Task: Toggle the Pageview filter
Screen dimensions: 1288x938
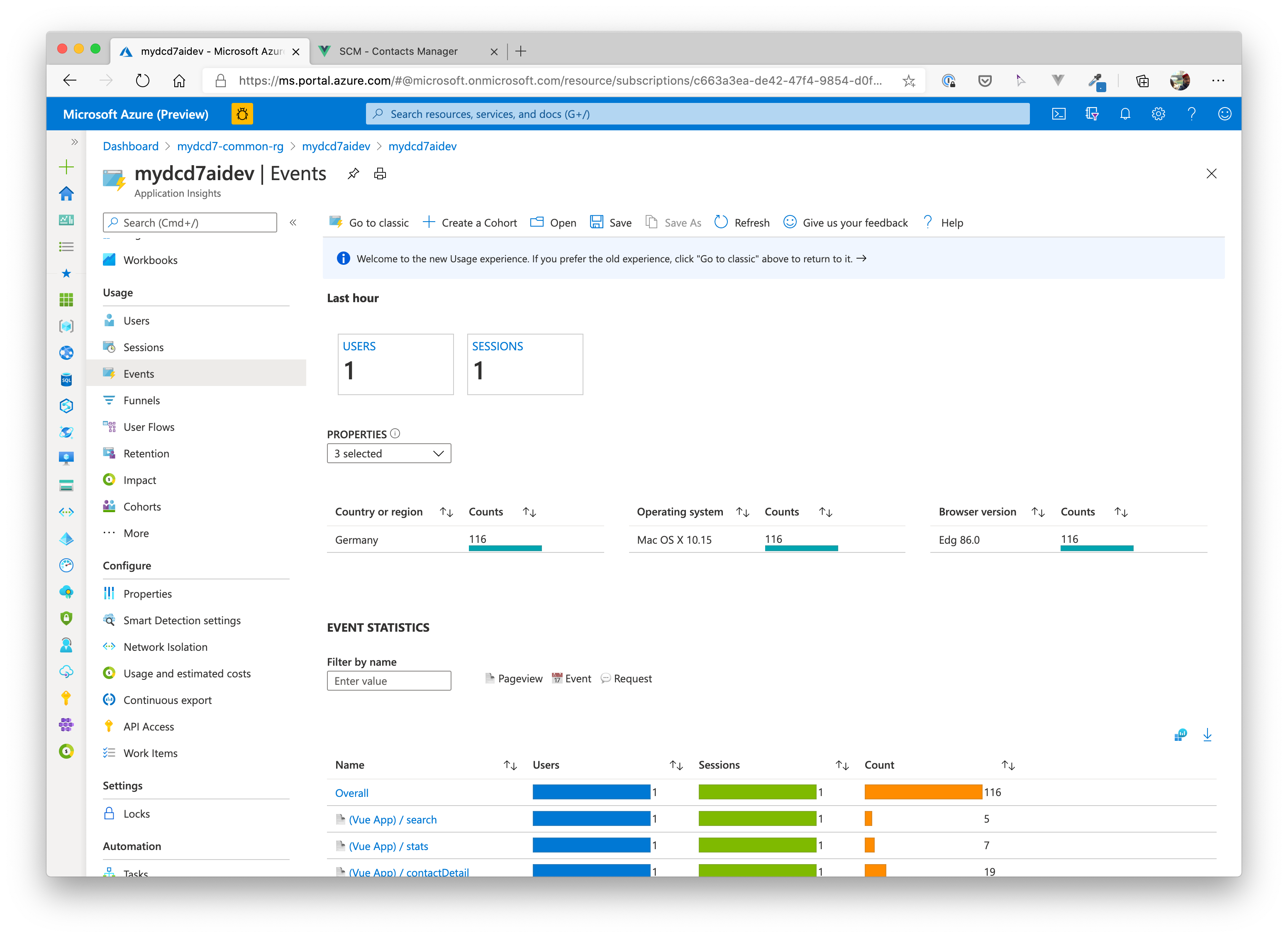Action: coord(514,679)
